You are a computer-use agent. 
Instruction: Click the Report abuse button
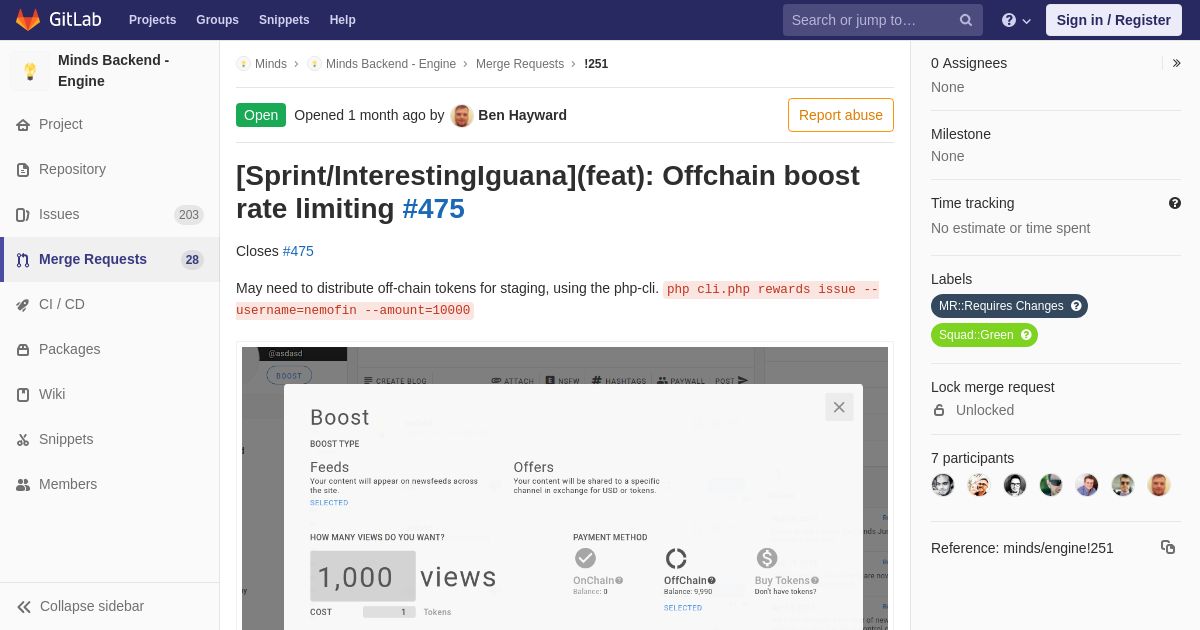841,115
